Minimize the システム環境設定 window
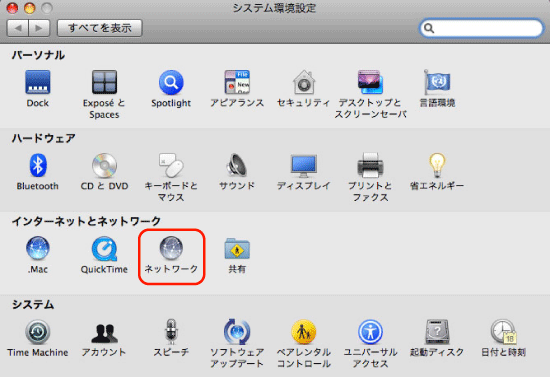The image size is (550, 377). (x=29, y=8)
